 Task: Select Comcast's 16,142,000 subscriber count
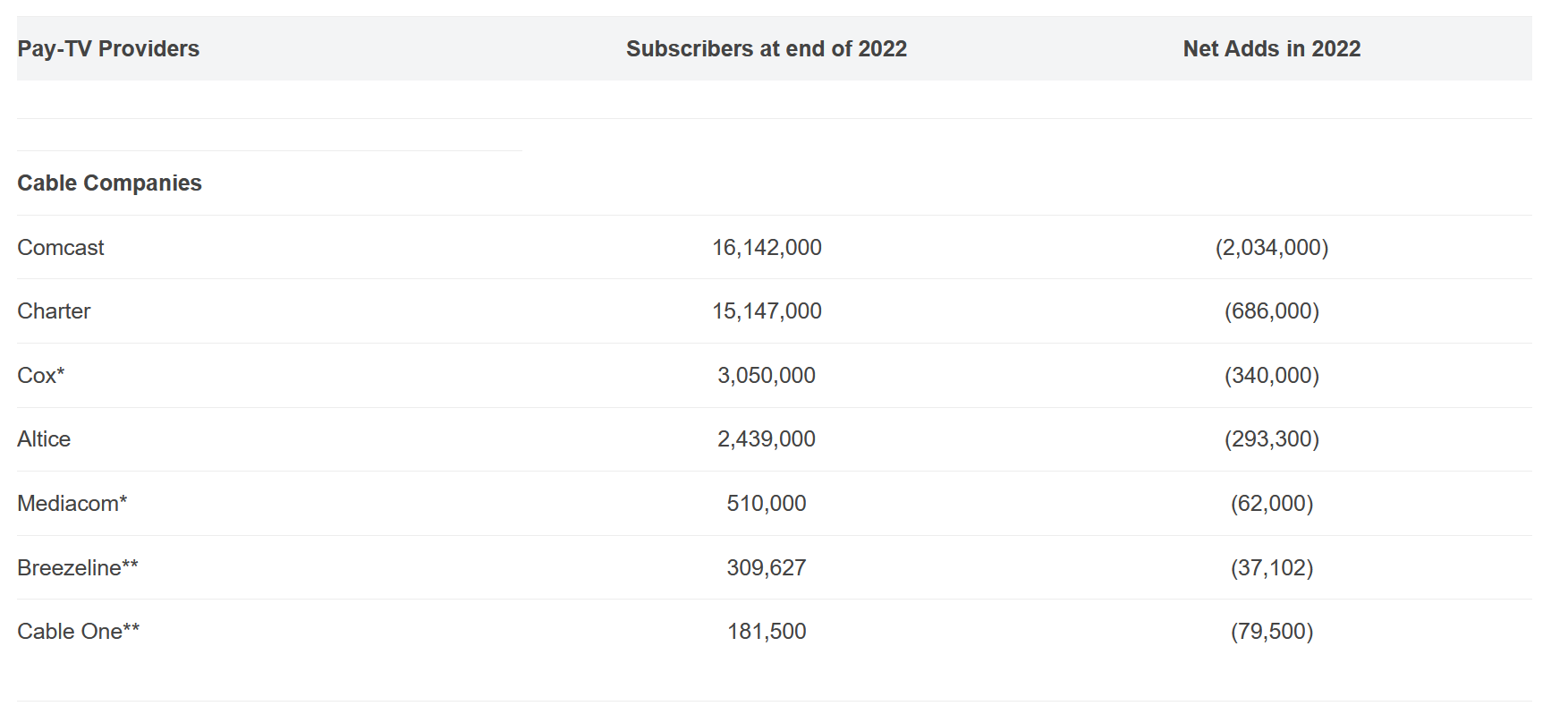click(x=767, y=248)
